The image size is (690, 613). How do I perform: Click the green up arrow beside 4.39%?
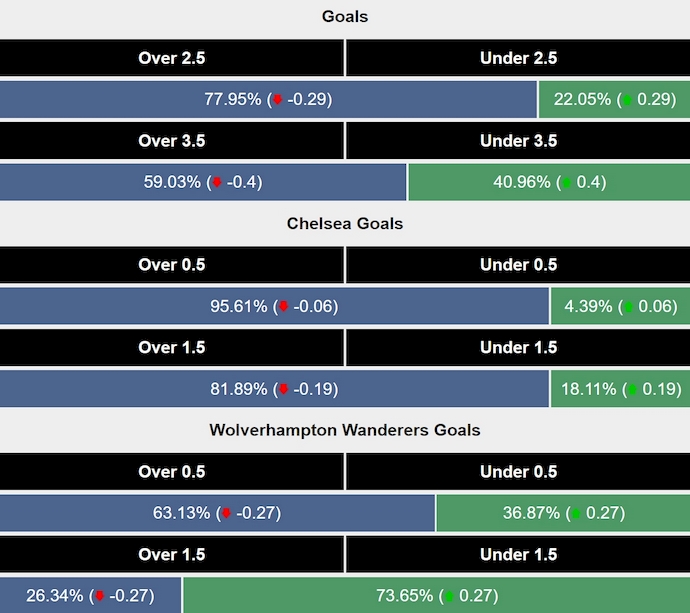click(629, 307)
